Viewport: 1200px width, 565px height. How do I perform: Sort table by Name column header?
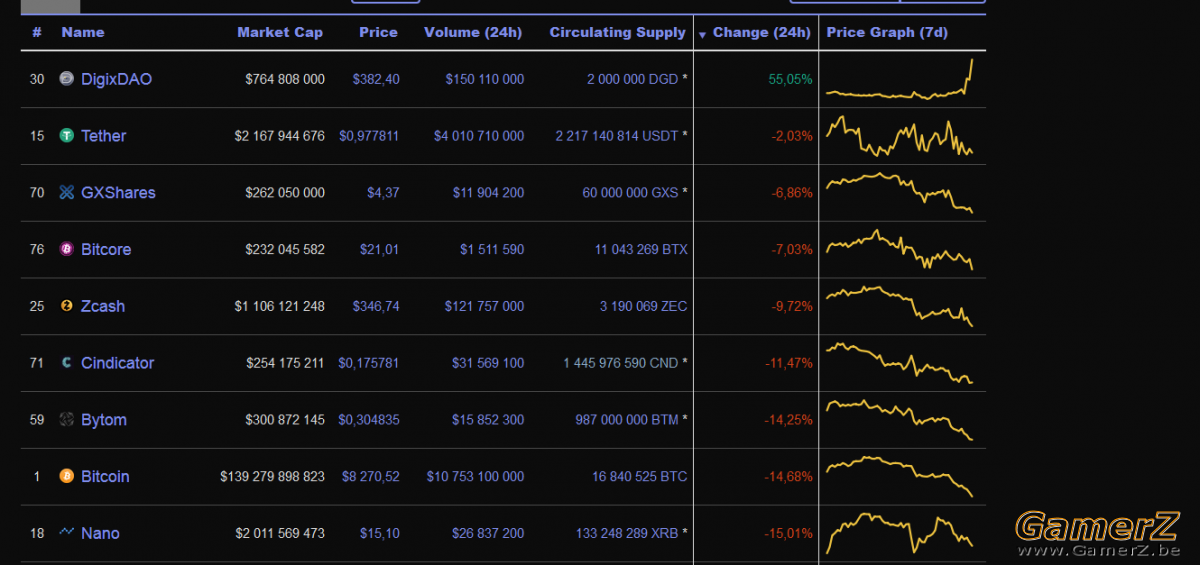83,32
